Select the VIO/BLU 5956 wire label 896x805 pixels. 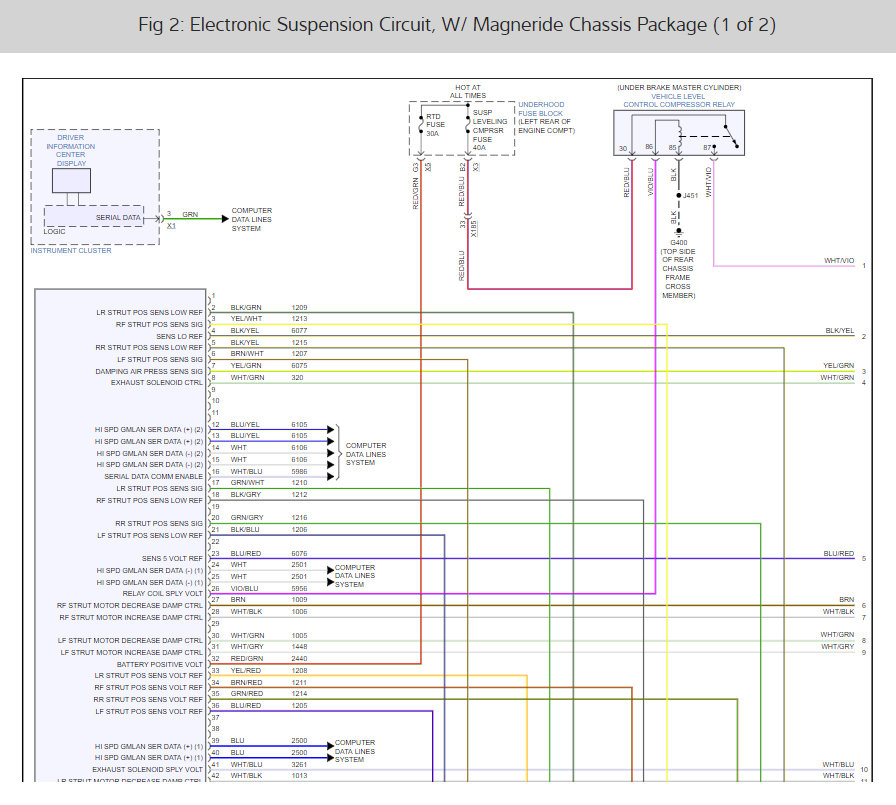point(269,588)
